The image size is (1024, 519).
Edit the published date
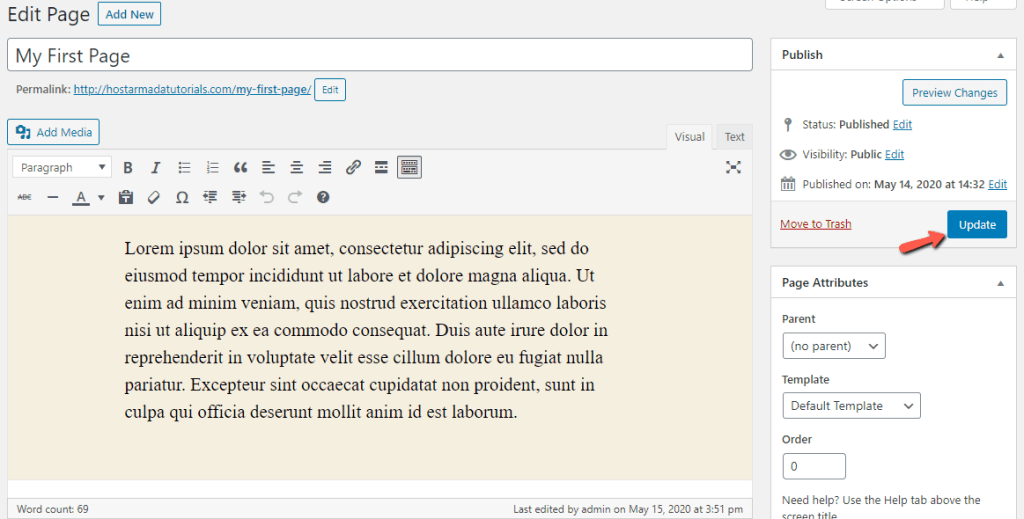tap(997, 184)
